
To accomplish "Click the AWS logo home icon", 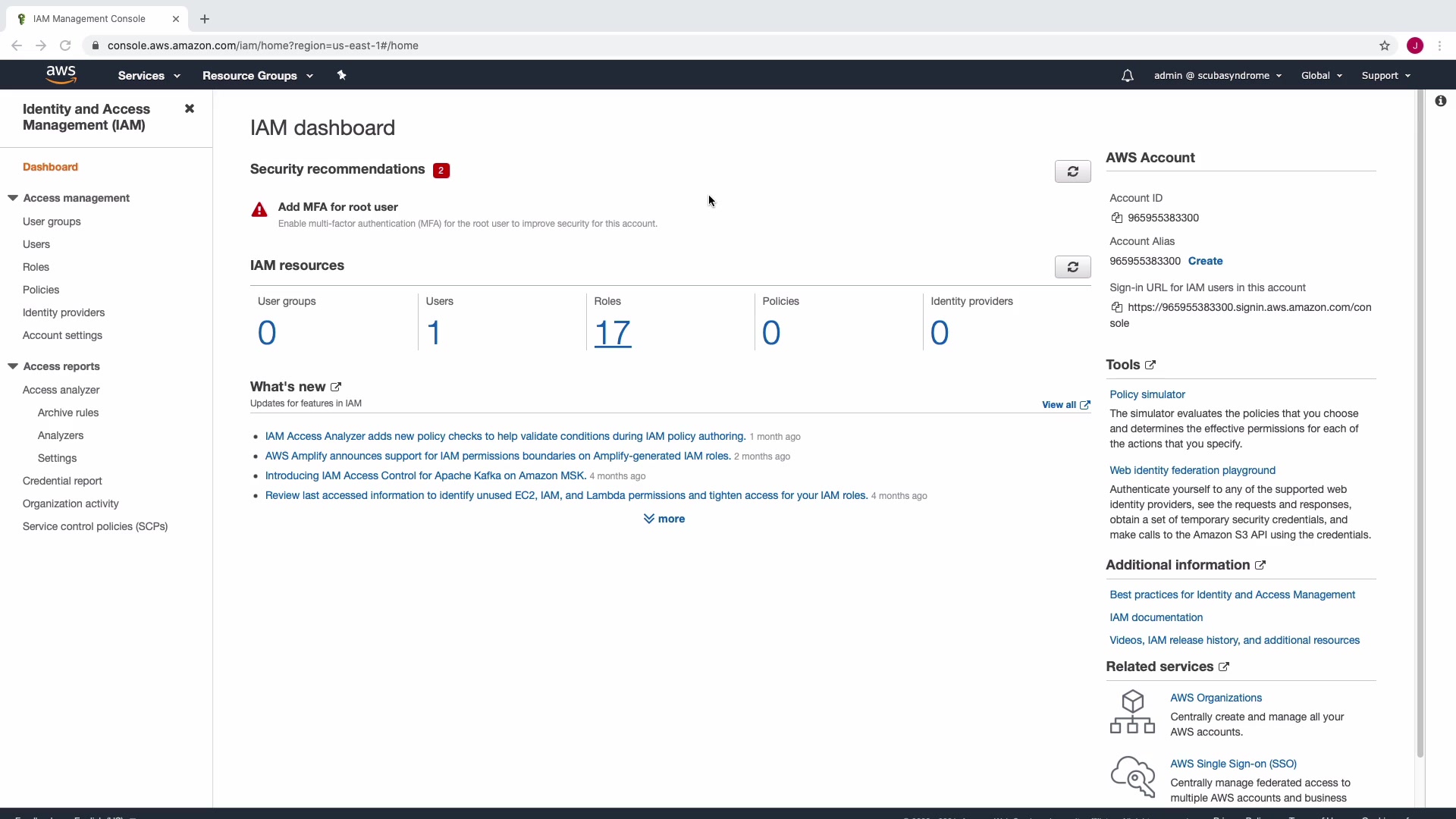I will (61, 74).
